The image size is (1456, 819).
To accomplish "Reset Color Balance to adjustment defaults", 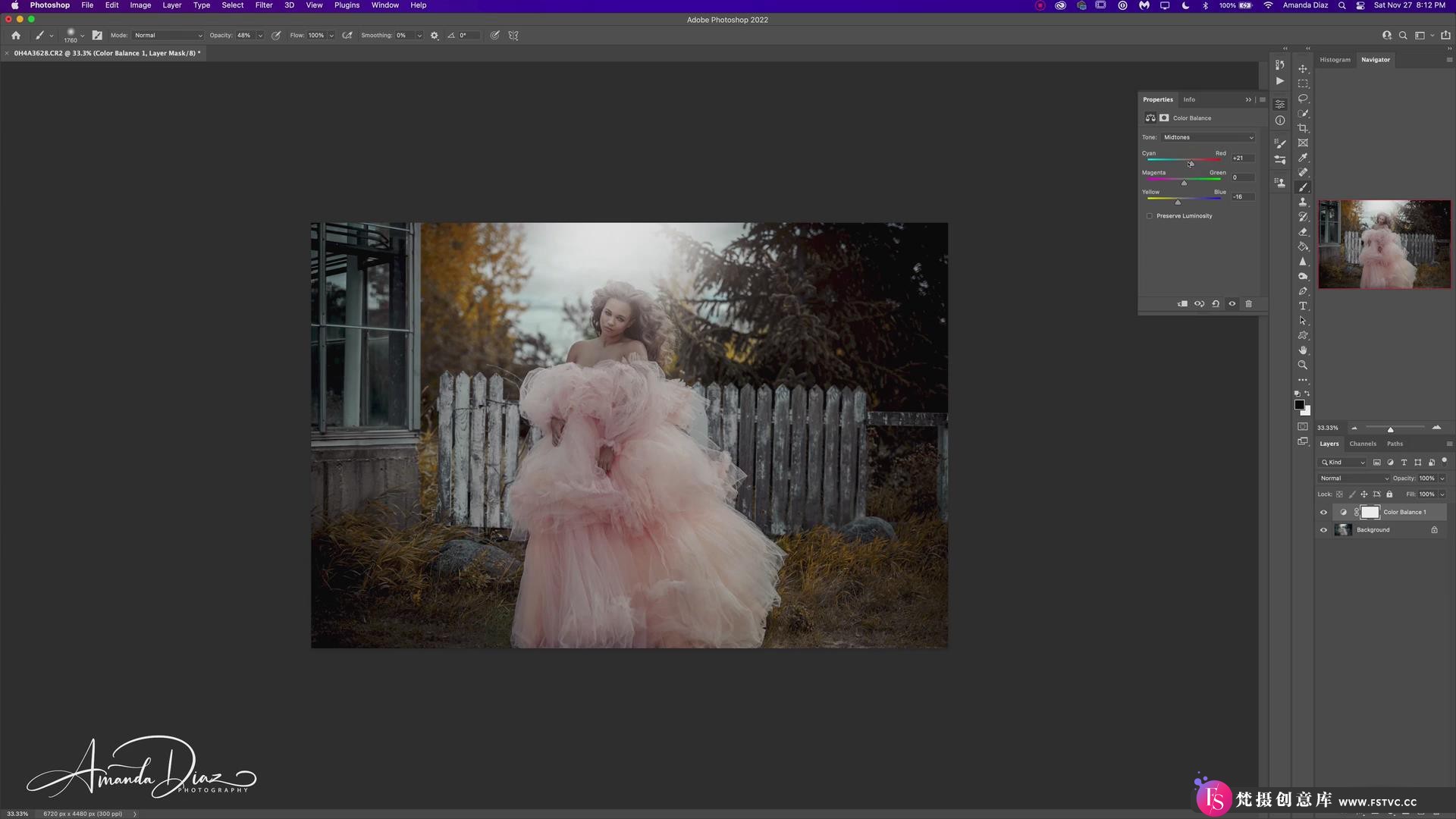I will point(1216,303).
